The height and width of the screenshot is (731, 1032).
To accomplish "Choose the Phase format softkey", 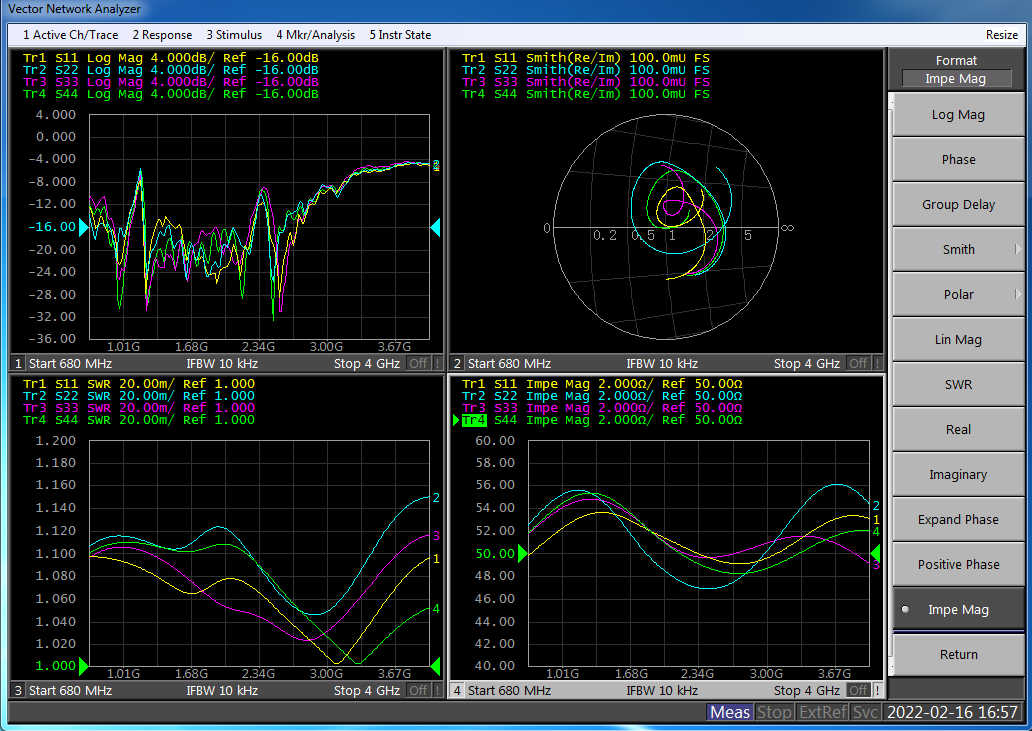I will (958, 160).
